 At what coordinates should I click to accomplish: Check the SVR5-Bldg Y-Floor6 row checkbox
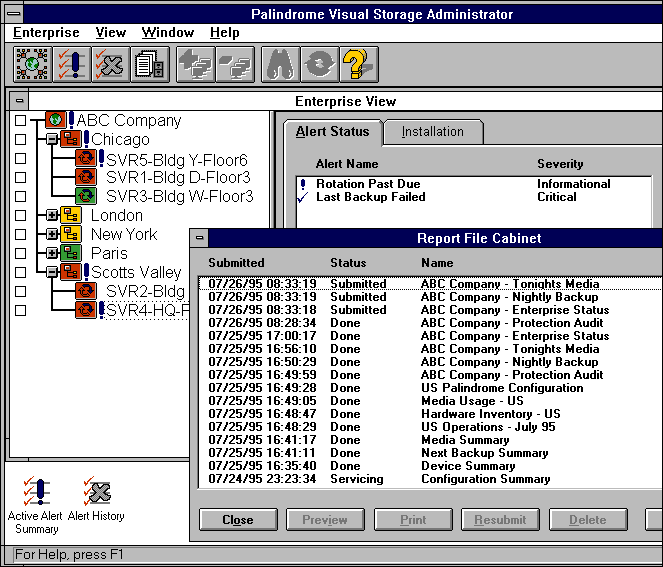coord(20,158)
